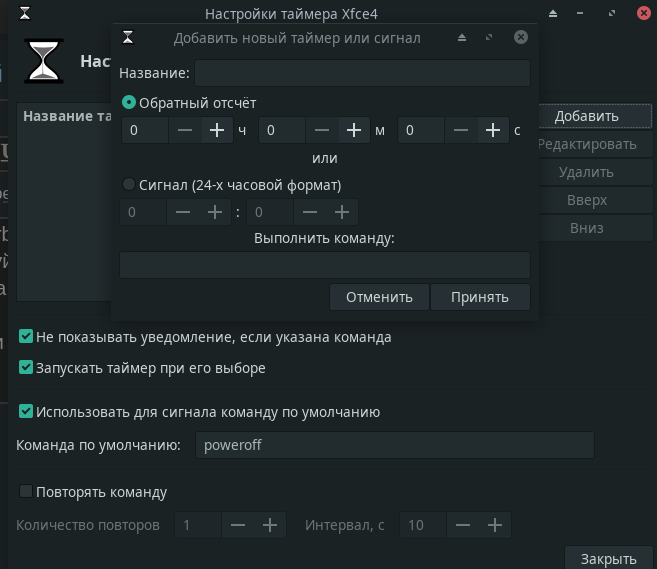Focus the Название text field

362,73
